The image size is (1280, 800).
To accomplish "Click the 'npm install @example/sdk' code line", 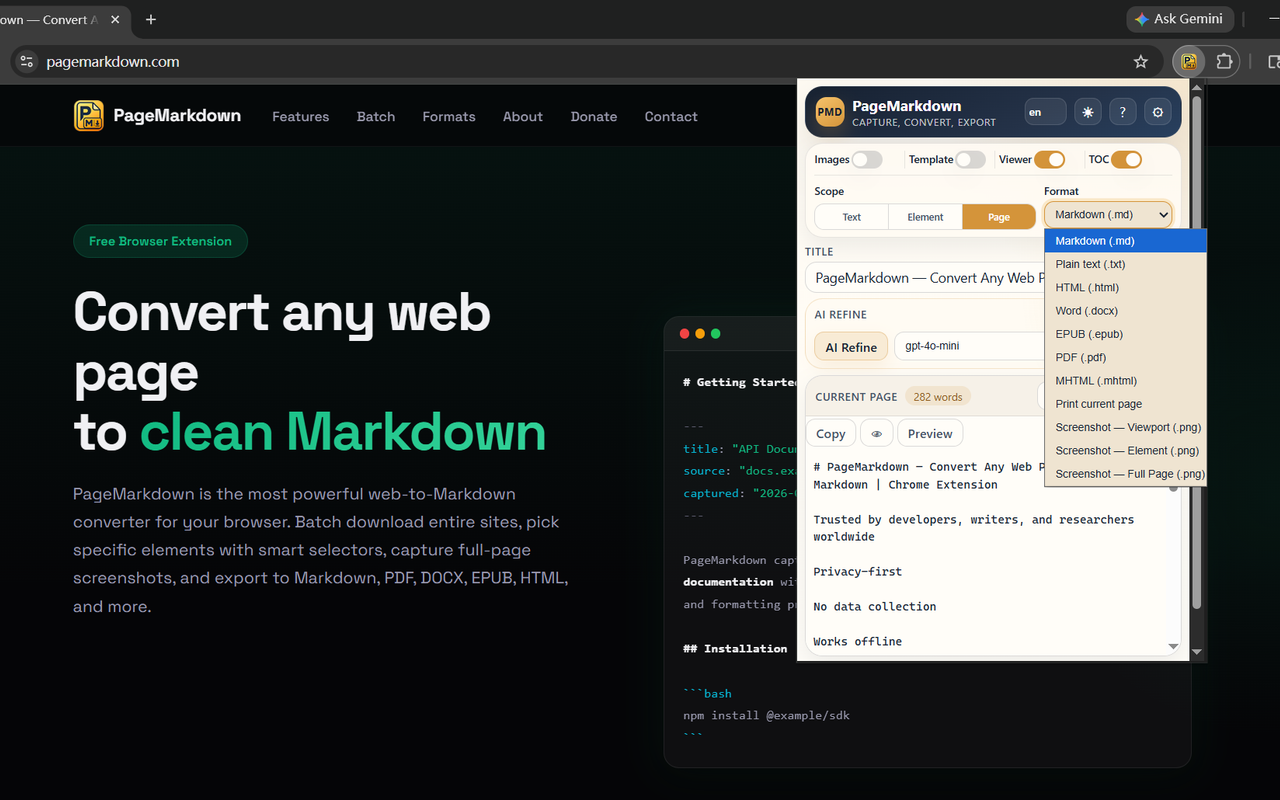I will [x=767, y=715].
